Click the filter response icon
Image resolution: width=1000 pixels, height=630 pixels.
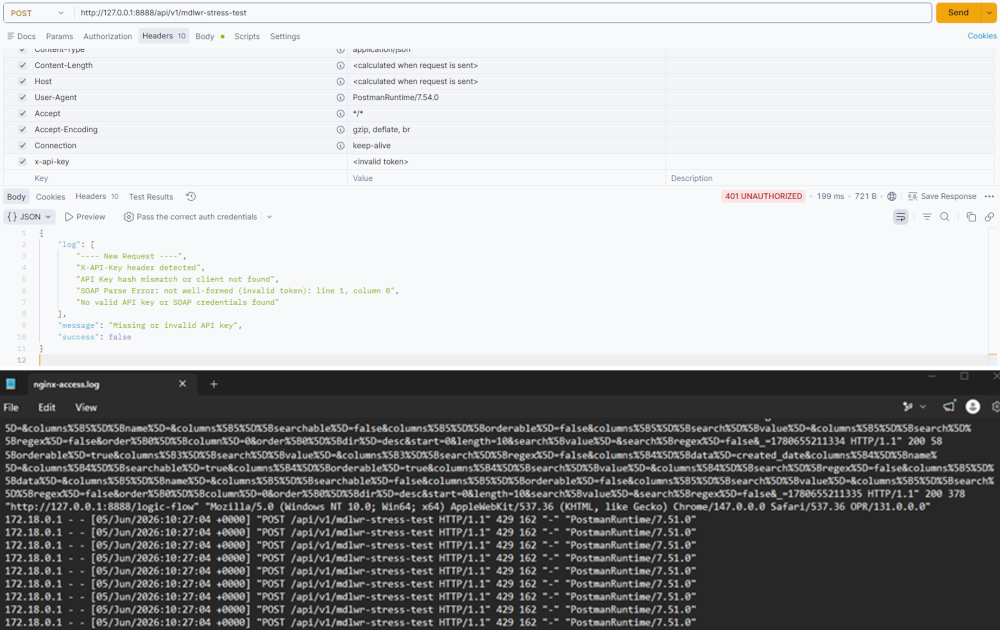pyautogui.click(x=927, y=217)
